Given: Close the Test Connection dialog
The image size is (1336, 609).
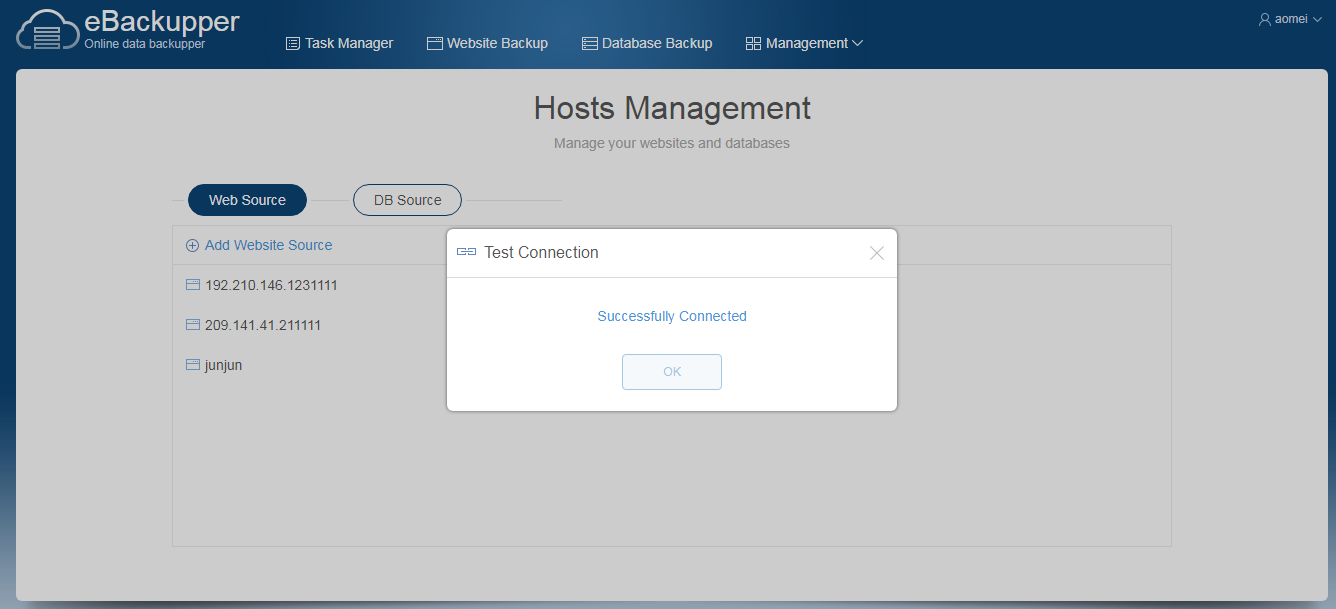Looking at the screenshot, I should tap(877, 253).
